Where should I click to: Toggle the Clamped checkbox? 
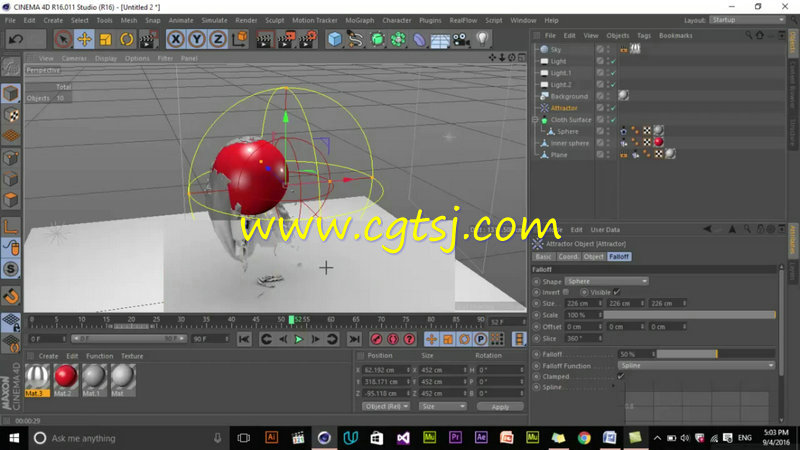pos(620,377)
